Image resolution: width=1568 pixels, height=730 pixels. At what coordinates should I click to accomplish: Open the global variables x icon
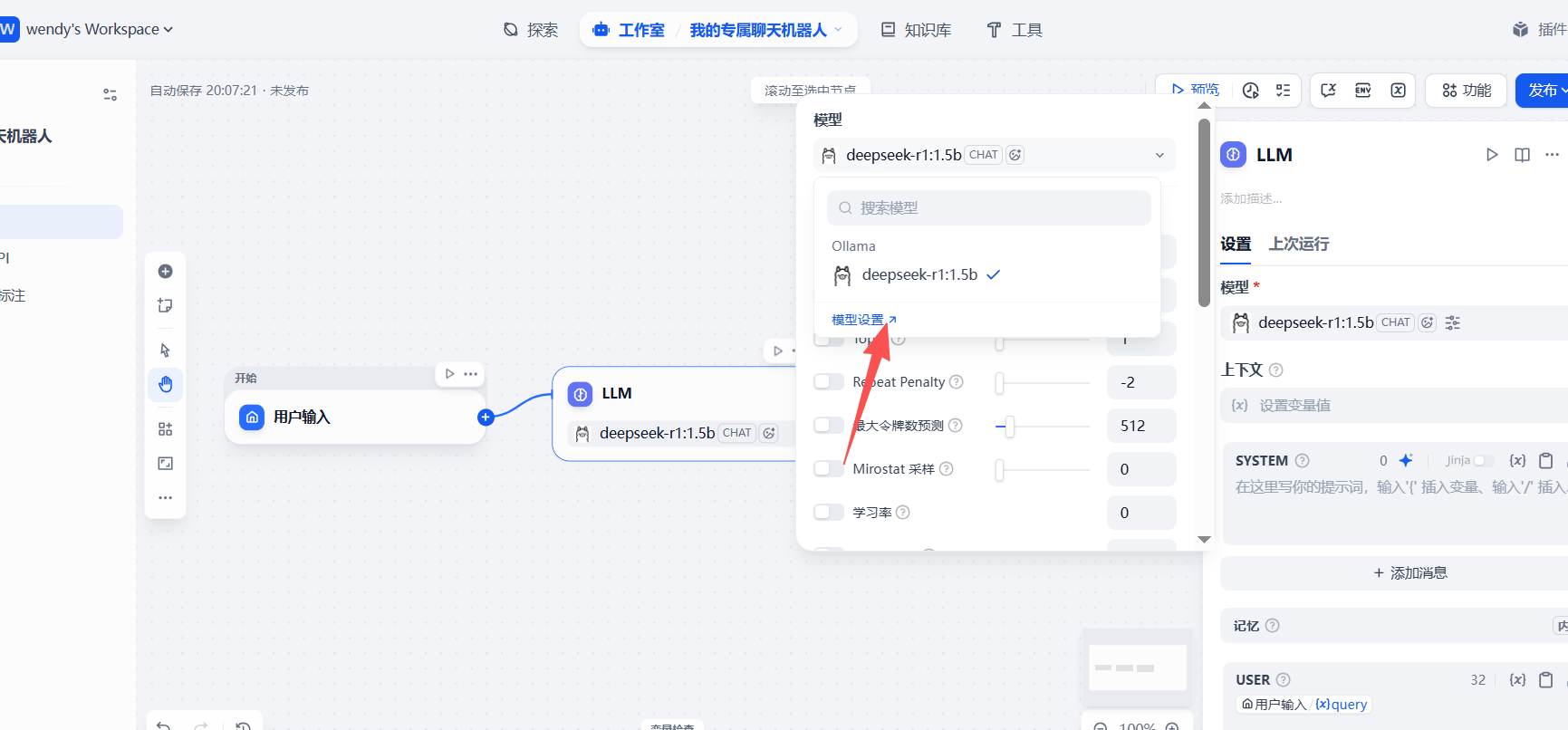click(1398, 91)
